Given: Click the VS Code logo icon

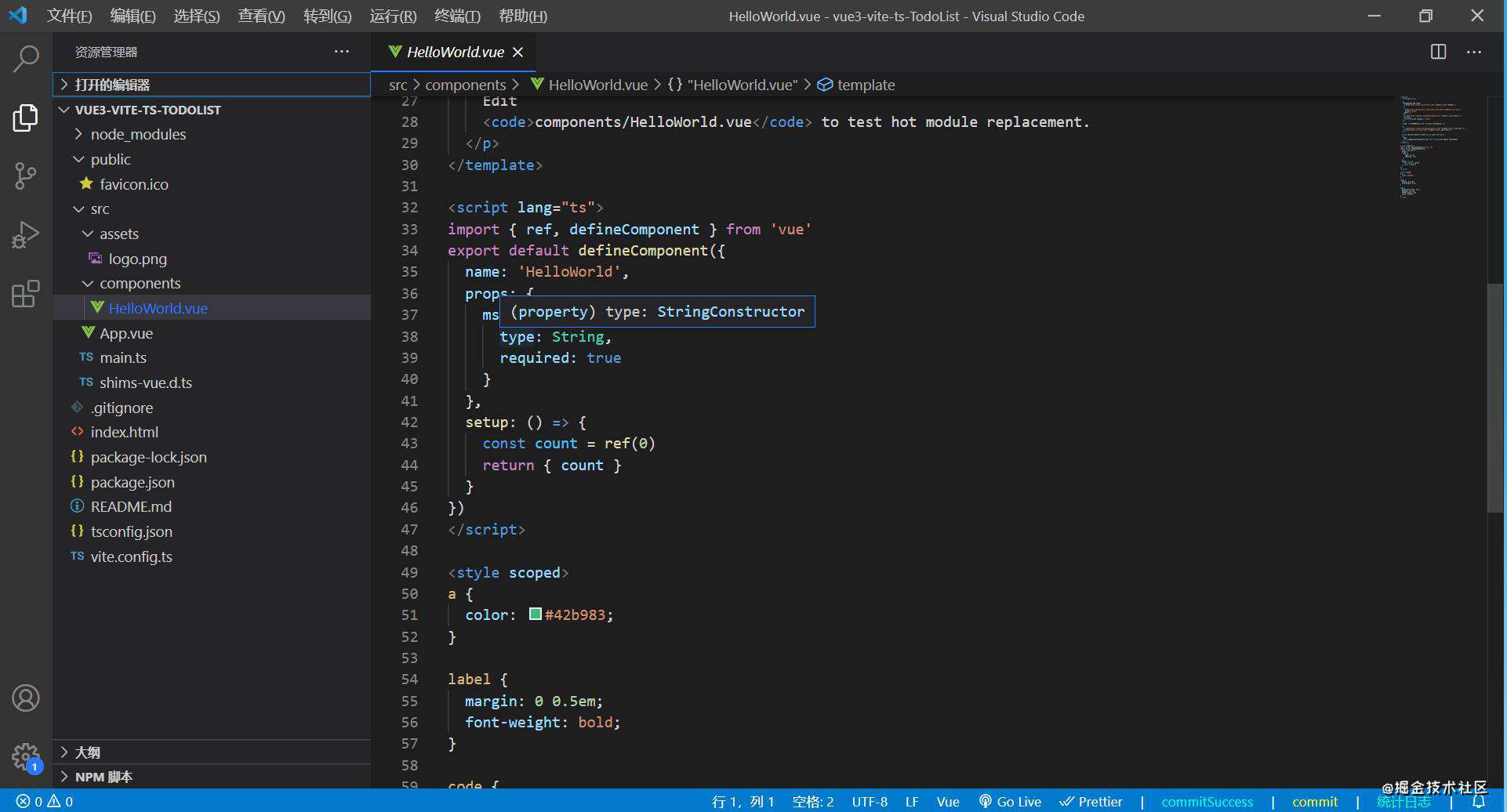Looking at the screenshot, I should point(17,16).
